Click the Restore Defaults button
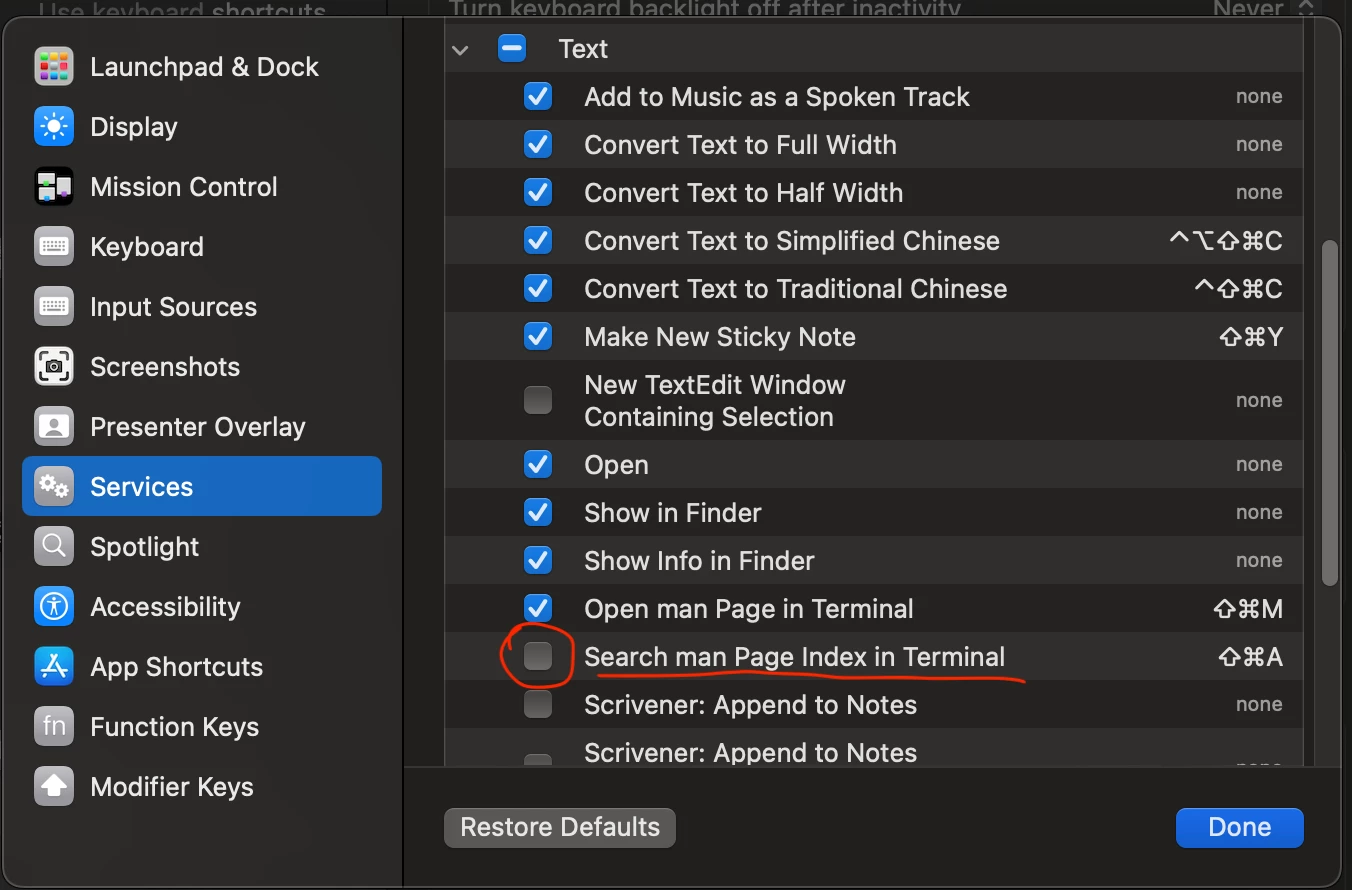Screen dimensions: 1352x890 click(560, 828)
